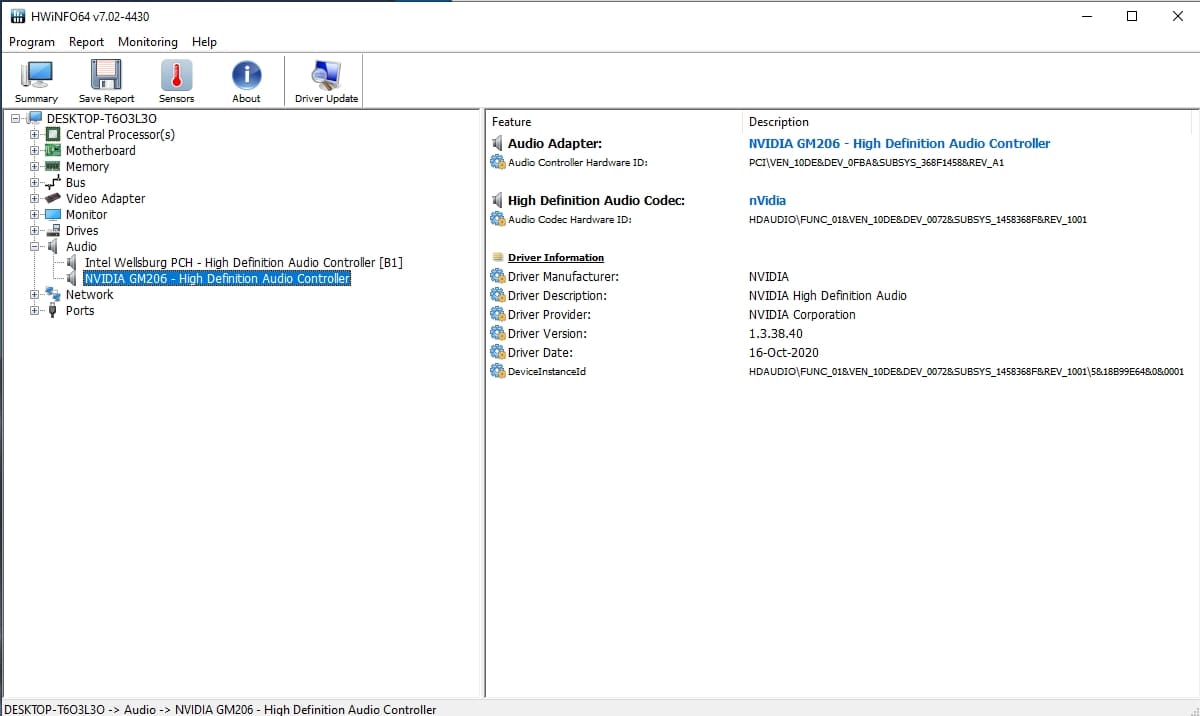Expand the Memory tree node
This screenshot has height=716, width=1200.
click(x=35, y=166)
